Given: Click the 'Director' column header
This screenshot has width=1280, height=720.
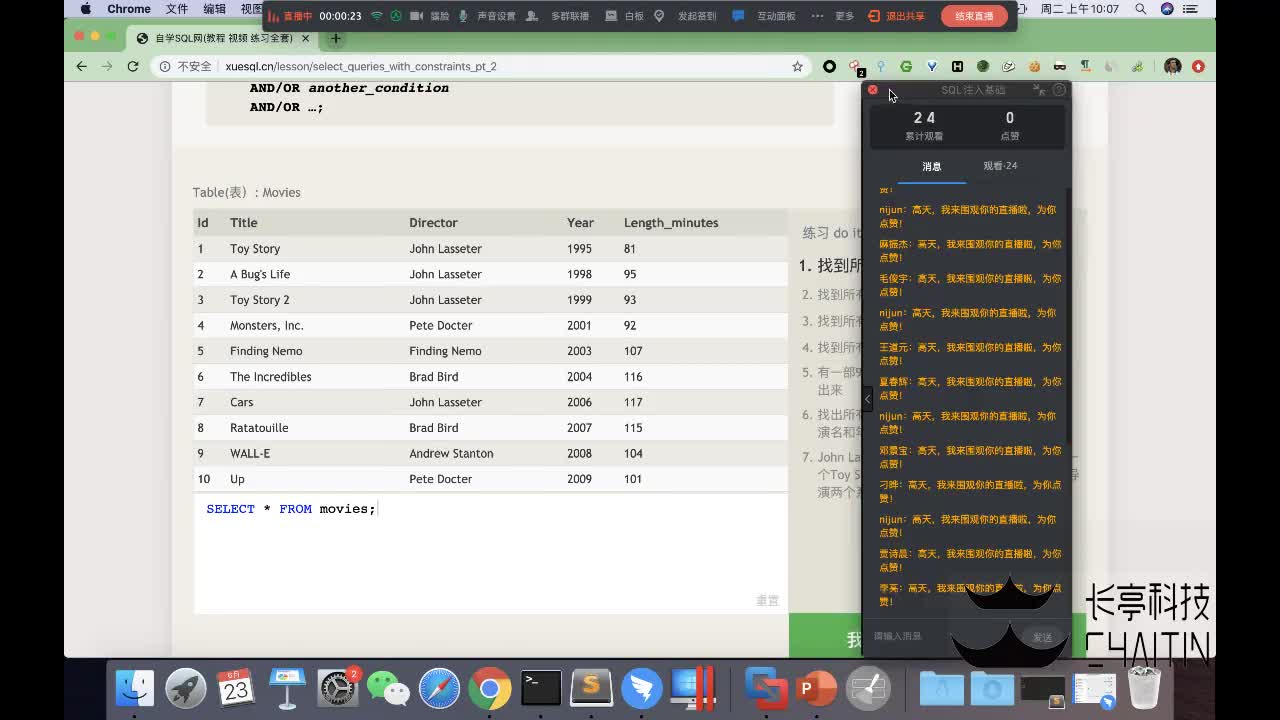Looking at the screenshot, I should (x=433, y=223).
